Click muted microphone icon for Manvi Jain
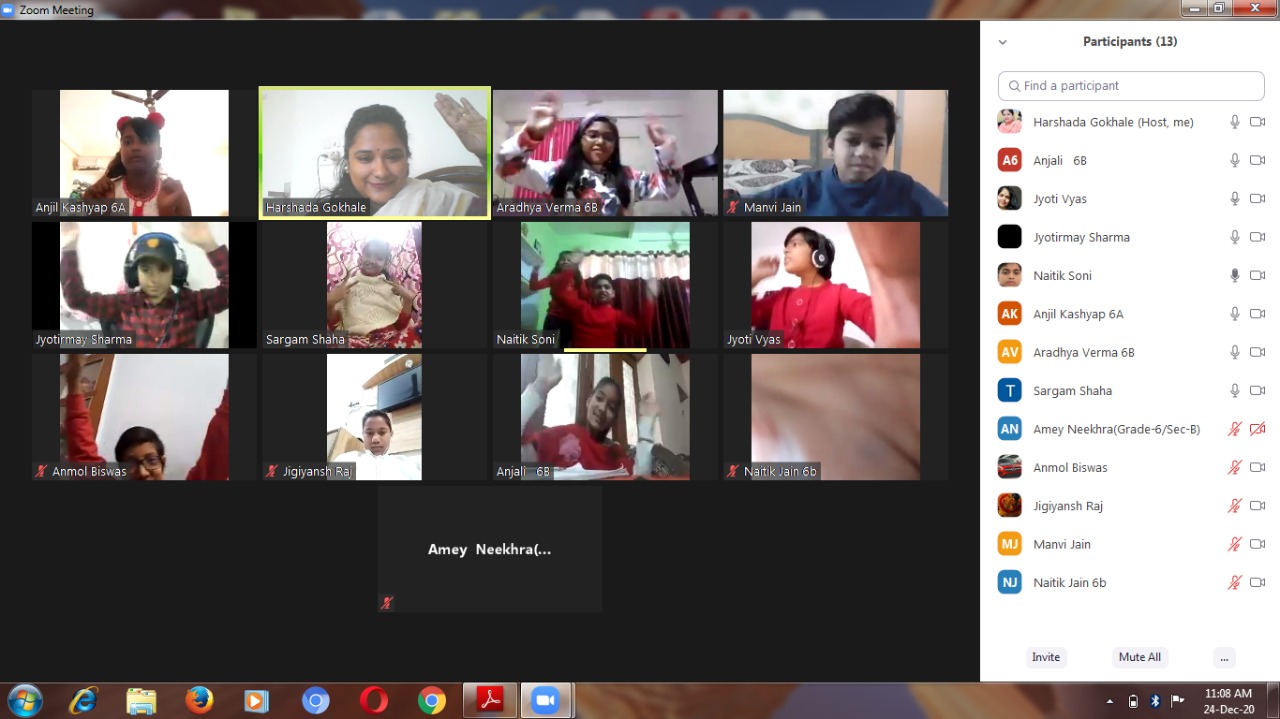 click(x=1235, y=544)
